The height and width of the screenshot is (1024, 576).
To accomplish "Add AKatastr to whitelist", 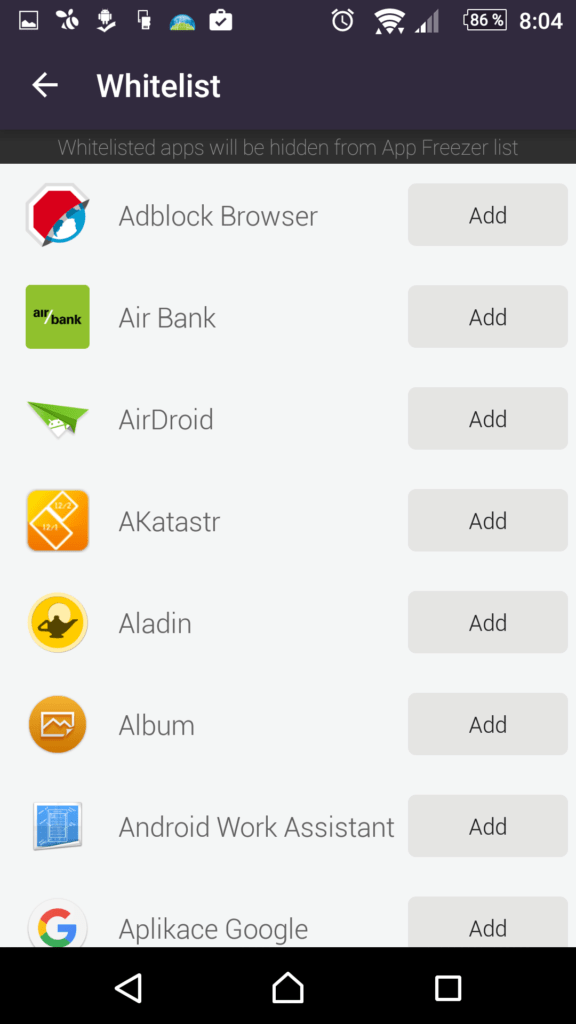I will [x=488, y=520].
